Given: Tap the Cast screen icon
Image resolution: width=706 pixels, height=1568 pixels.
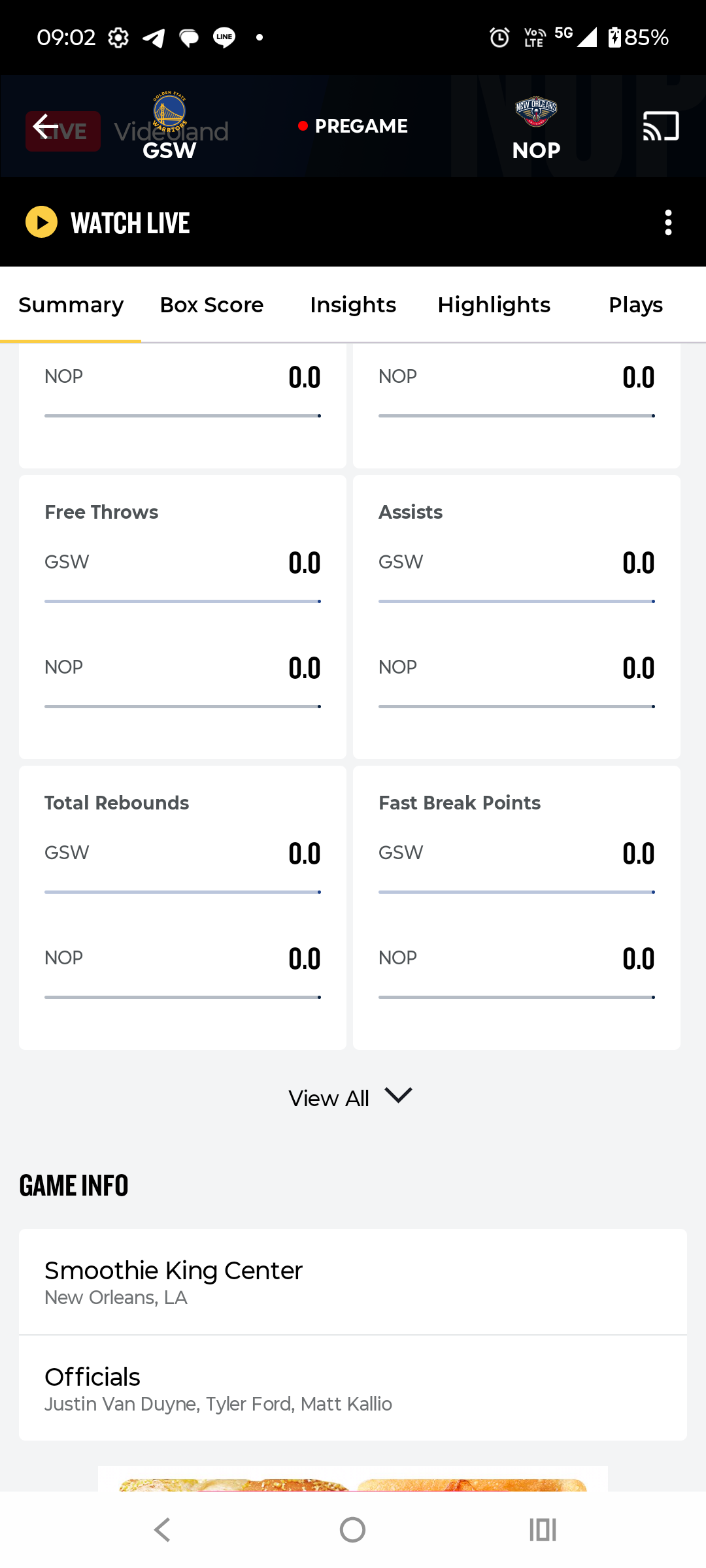Looking at the screenshot, I should (661, 126).
